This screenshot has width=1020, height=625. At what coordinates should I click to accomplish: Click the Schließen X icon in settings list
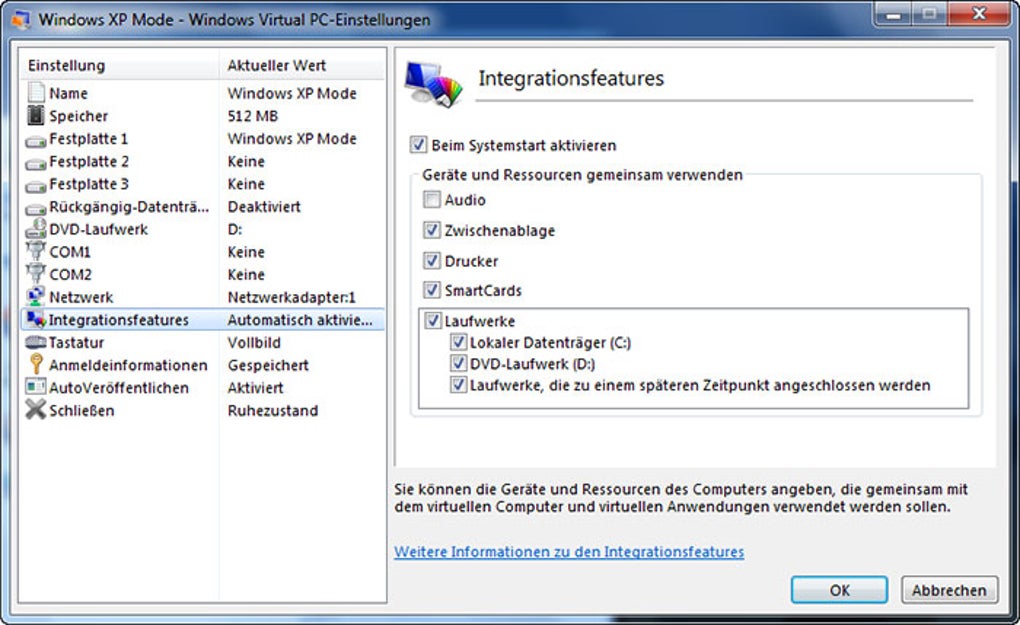(36, 410)
